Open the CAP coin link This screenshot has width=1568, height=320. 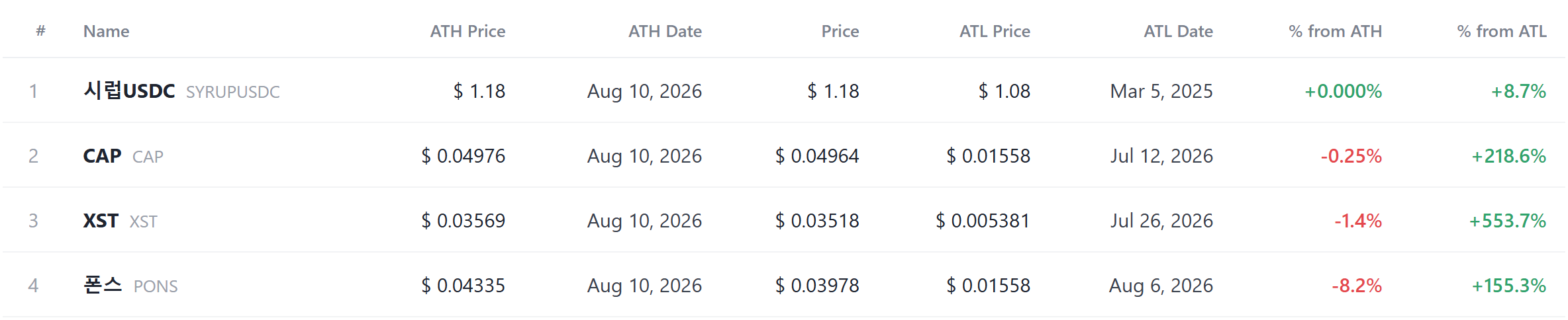click(102, 155)
